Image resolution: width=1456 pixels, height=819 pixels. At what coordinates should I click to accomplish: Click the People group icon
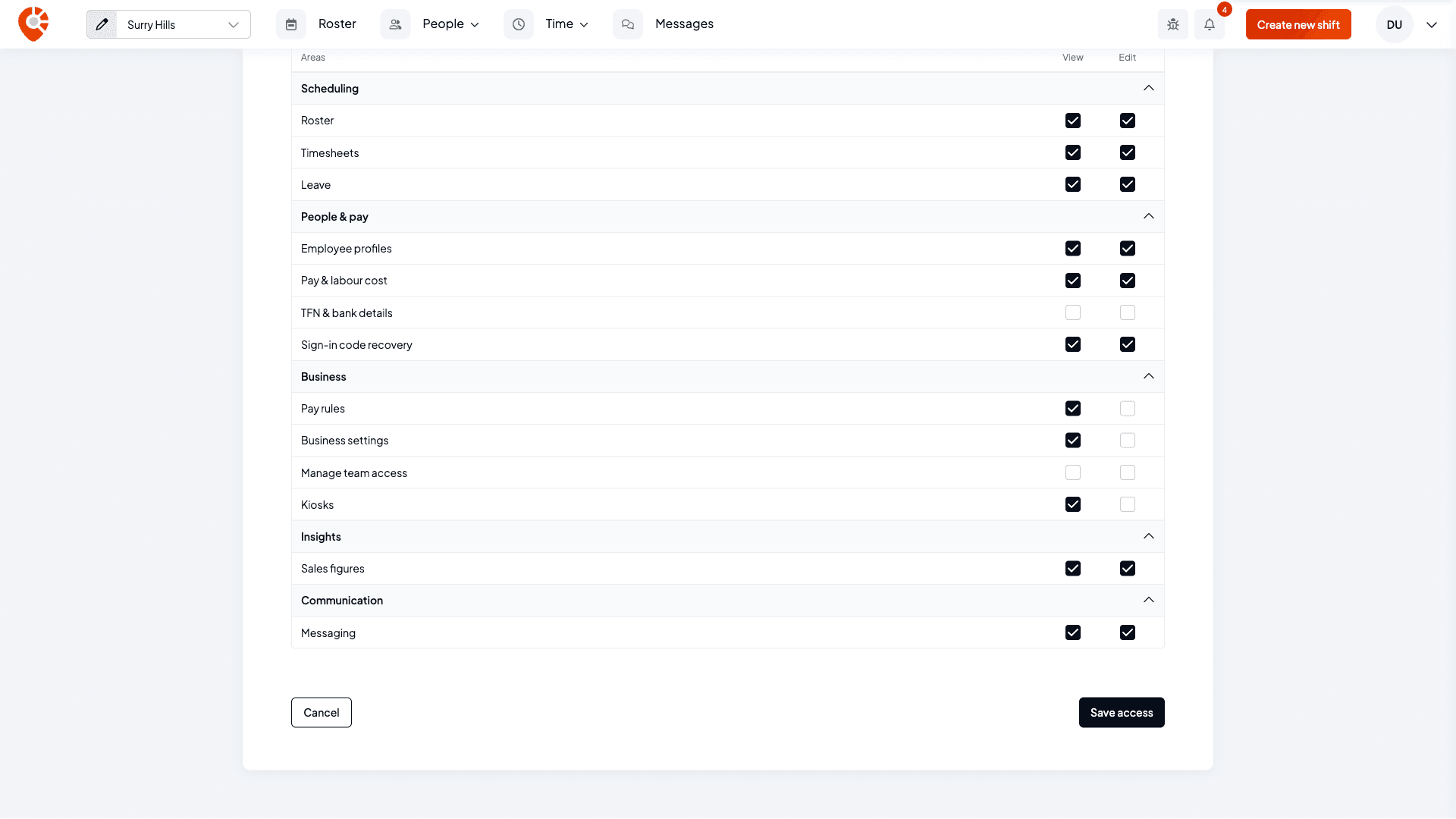(395, 24)
